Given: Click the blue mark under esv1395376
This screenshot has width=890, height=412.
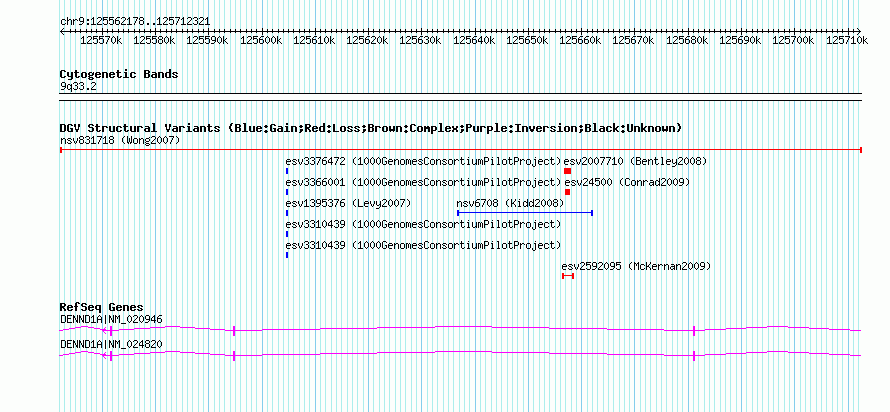Looking at the screenshot, I should click(x=287, y=213).
